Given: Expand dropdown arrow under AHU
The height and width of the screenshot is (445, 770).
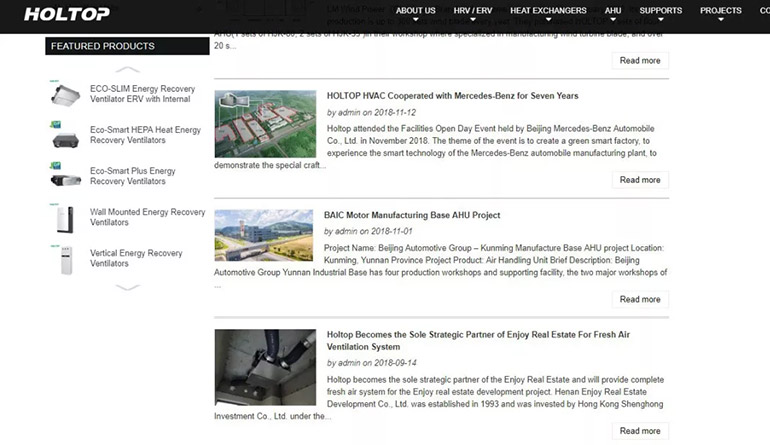Looking at the screenshot, I should click(x=613, y=20).
